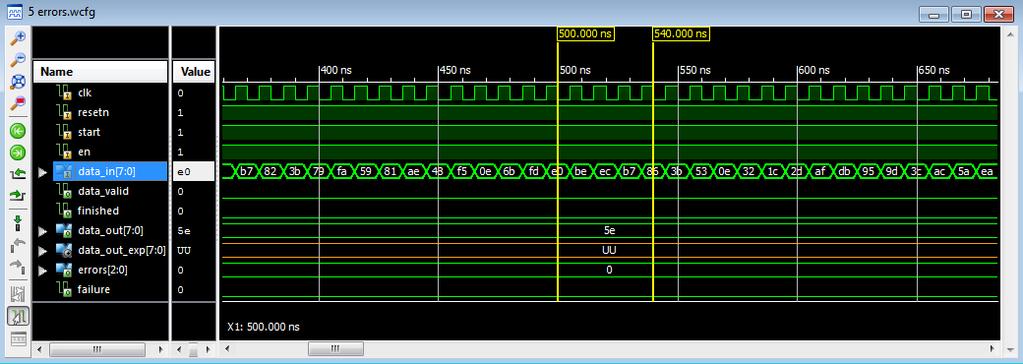Click the Zoom In magnifier icon
This screenshot has height=364, width=1023.
pyautogui.click(x=18, y=38)
